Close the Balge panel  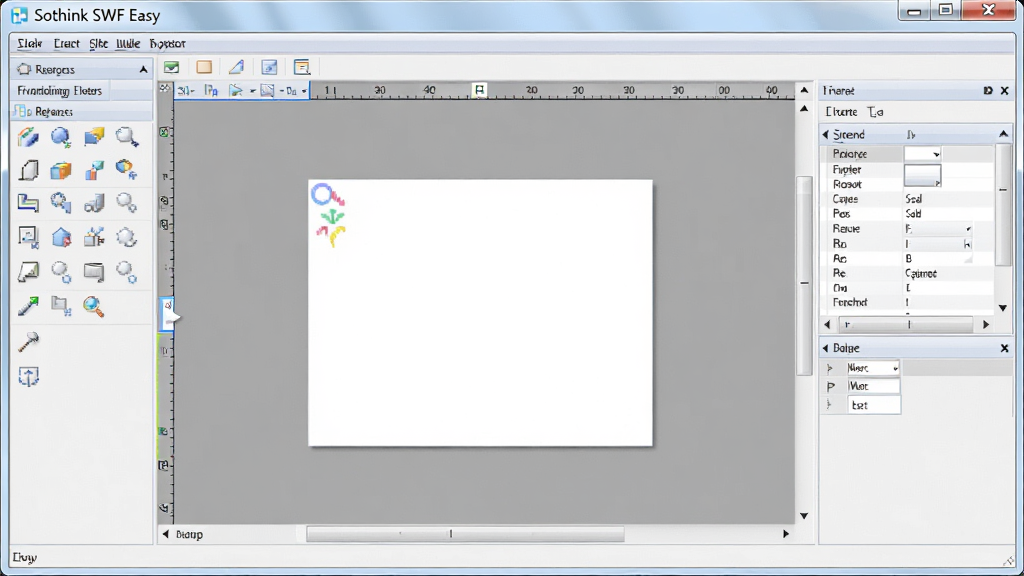click(1005, 349)
